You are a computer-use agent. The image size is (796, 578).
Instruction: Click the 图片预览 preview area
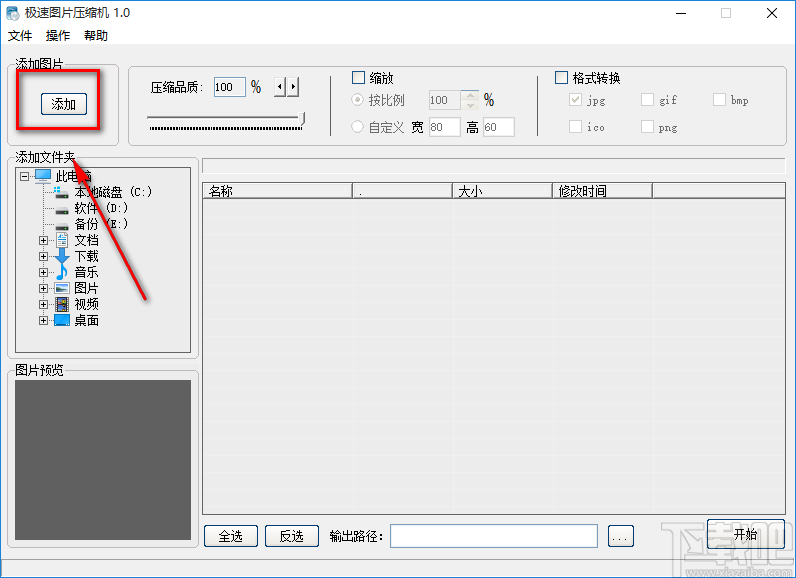point(103,460)
